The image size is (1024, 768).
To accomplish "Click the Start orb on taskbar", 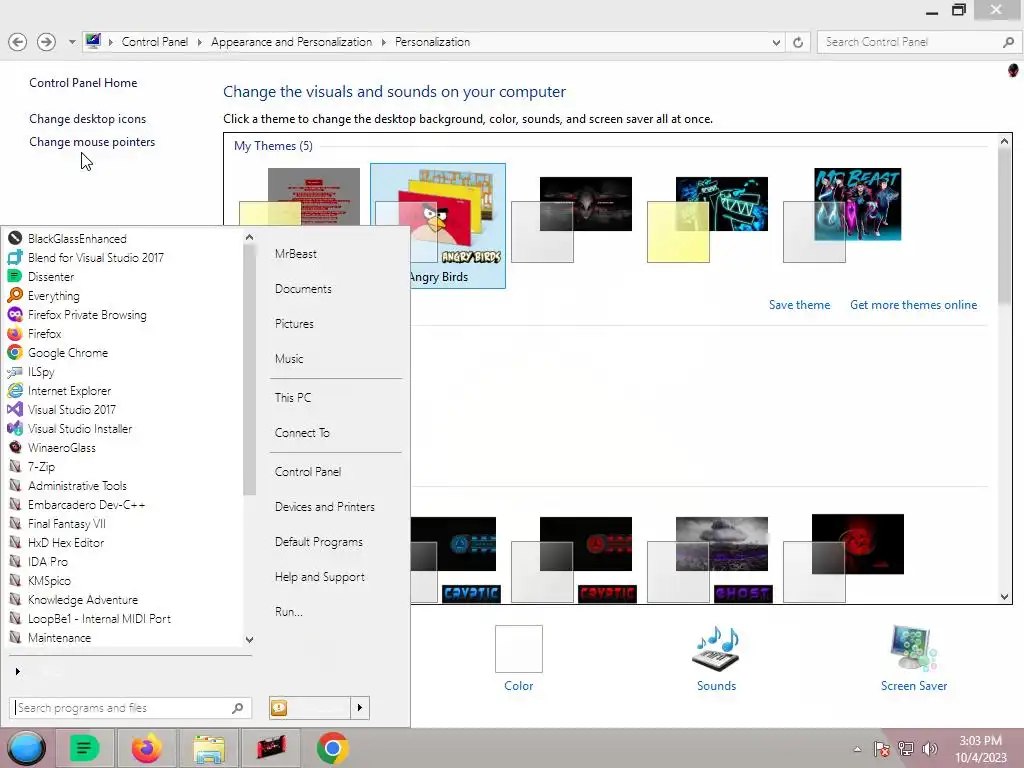I will point(26,748).
